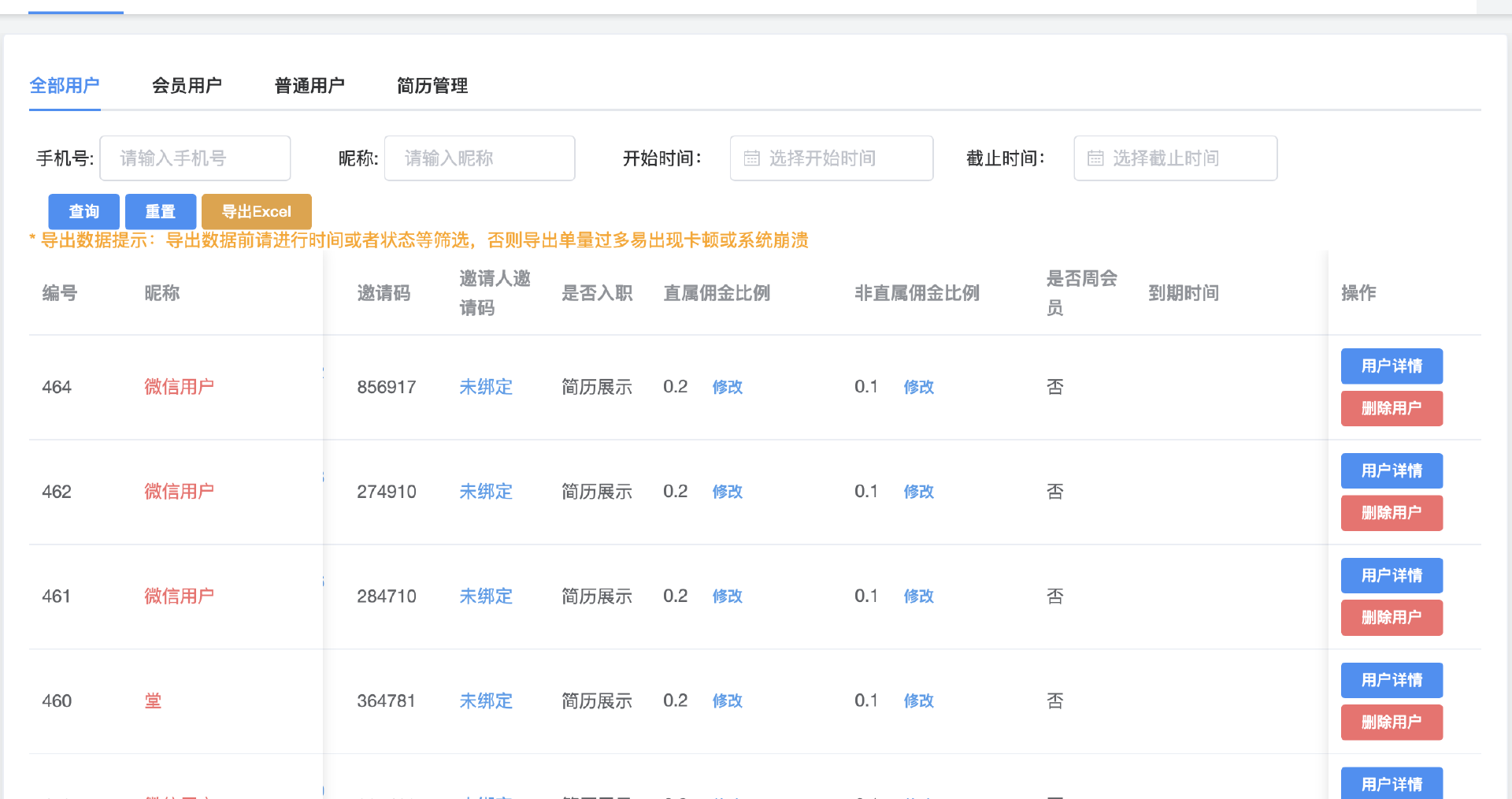Select the 全部用户 tab
This screenshot has width=1512, height=799.
click(x=65, y=85)
